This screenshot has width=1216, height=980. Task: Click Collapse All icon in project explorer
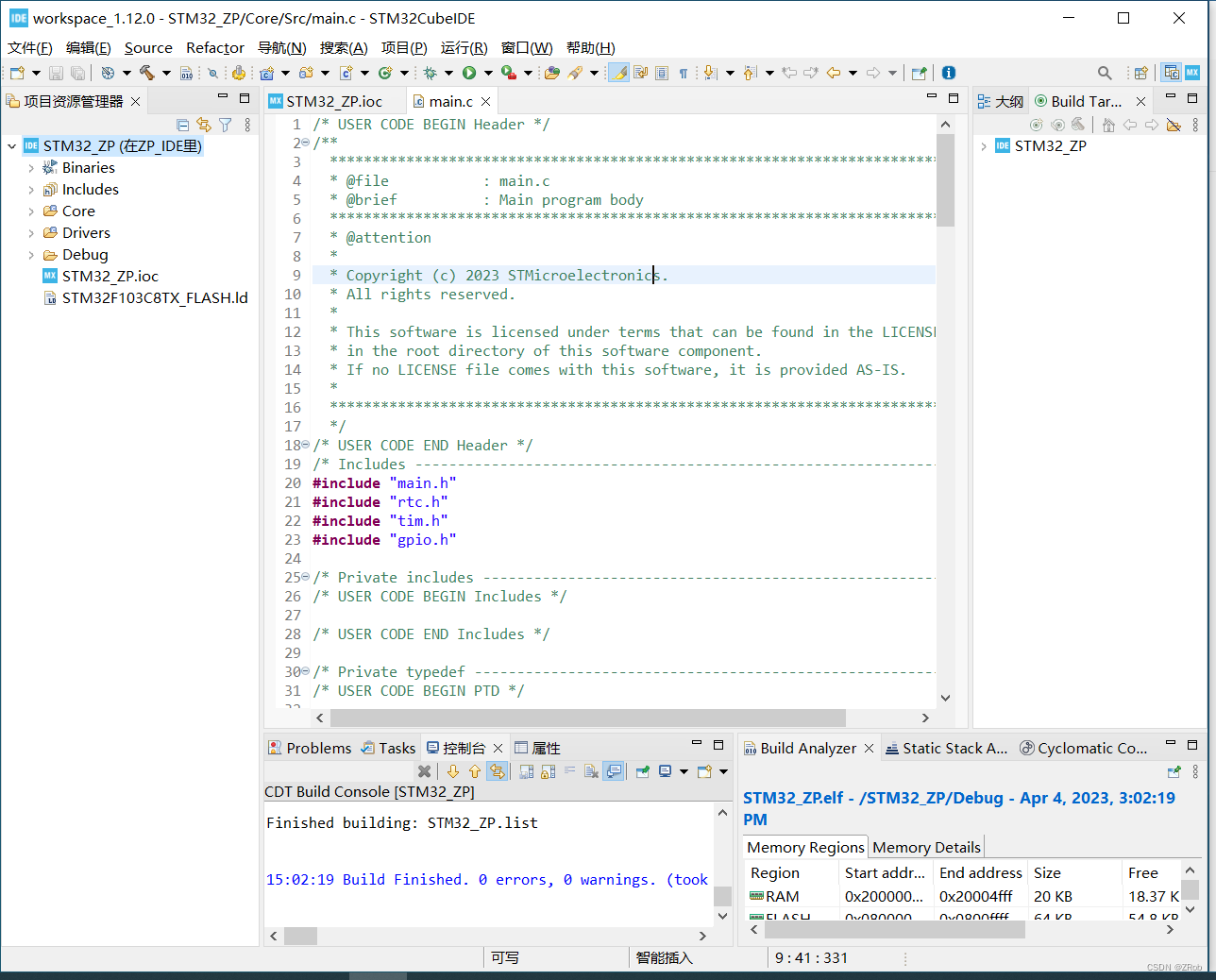[x=183, y=125]
